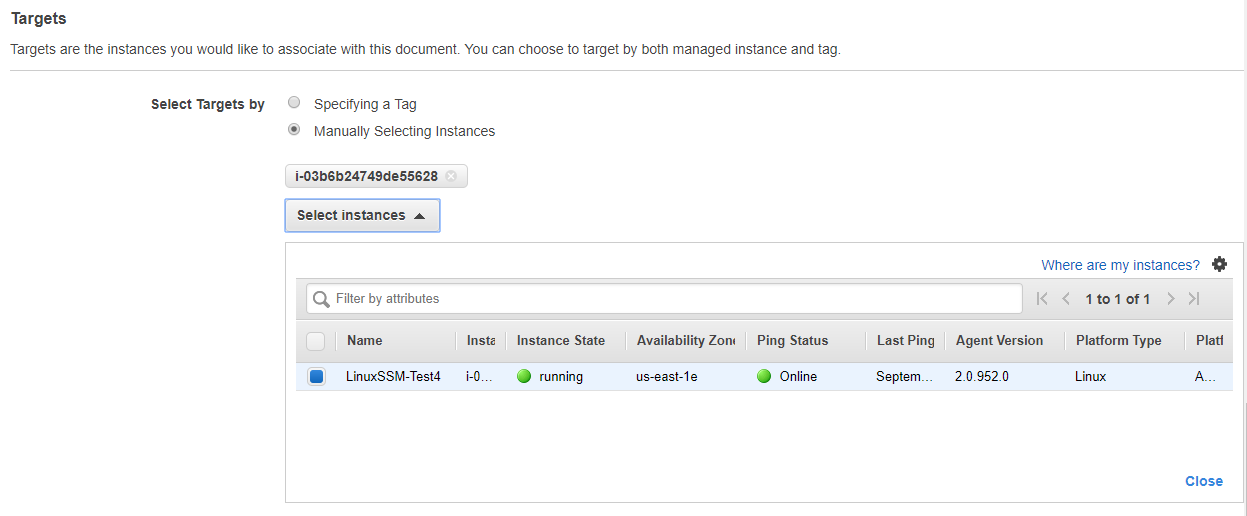Viewport: 1247px width, 516px height.
Task: Go to previous page of instances
Action: [1066, 299]
